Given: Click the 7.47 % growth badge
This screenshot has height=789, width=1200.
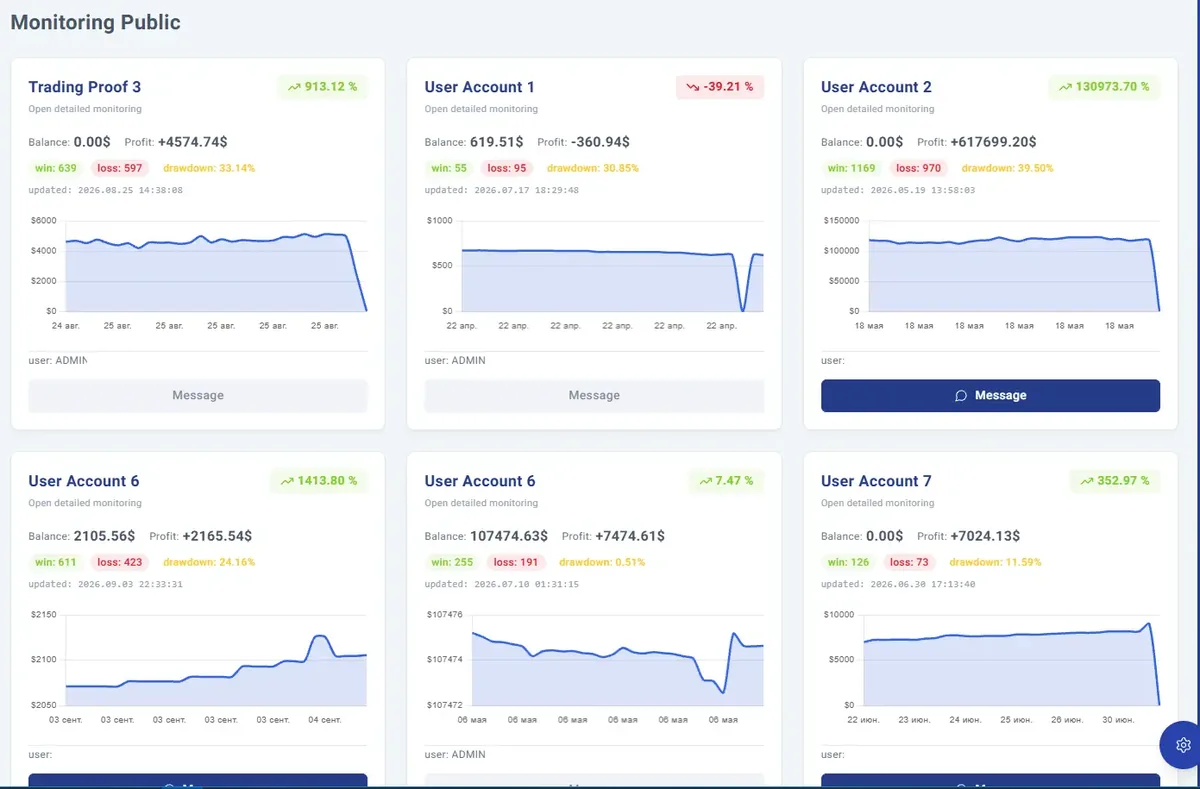Looking at the screenshot, I should pos(726,481).
